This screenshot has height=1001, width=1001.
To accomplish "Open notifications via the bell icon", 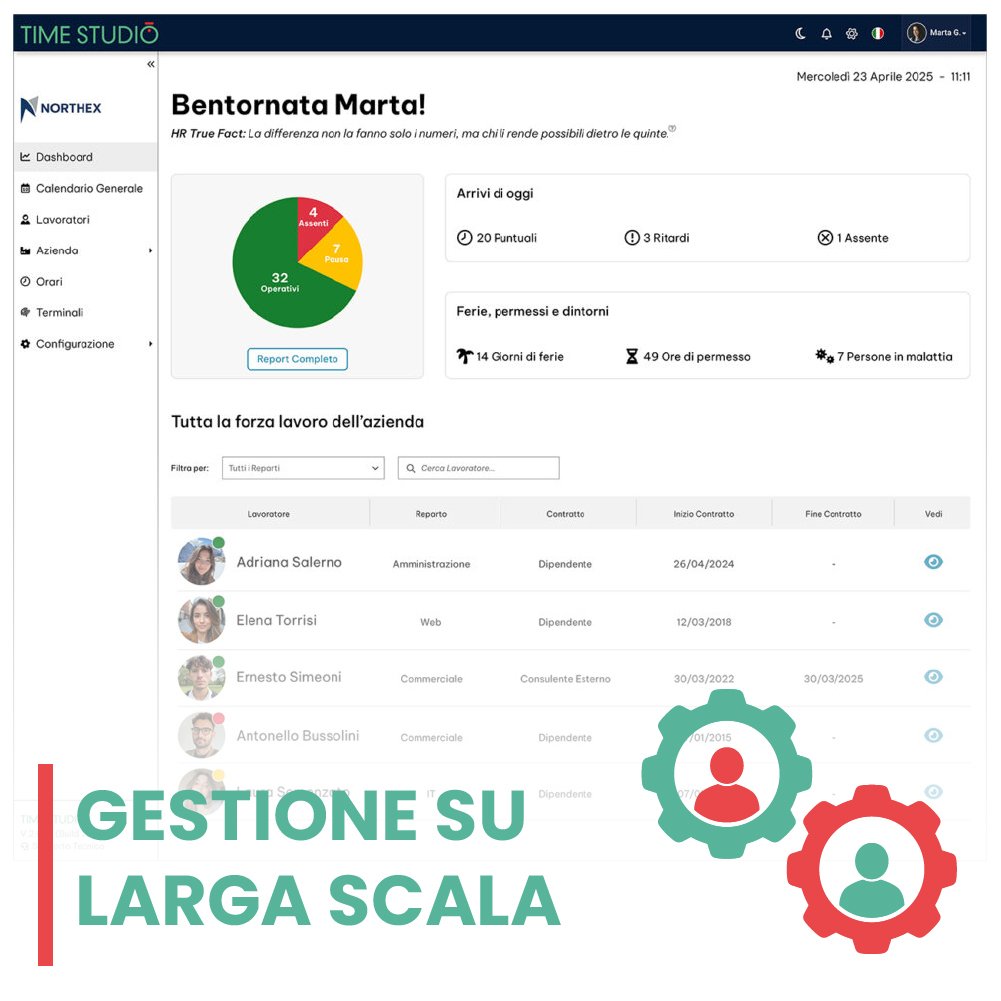I will [826, 33].
